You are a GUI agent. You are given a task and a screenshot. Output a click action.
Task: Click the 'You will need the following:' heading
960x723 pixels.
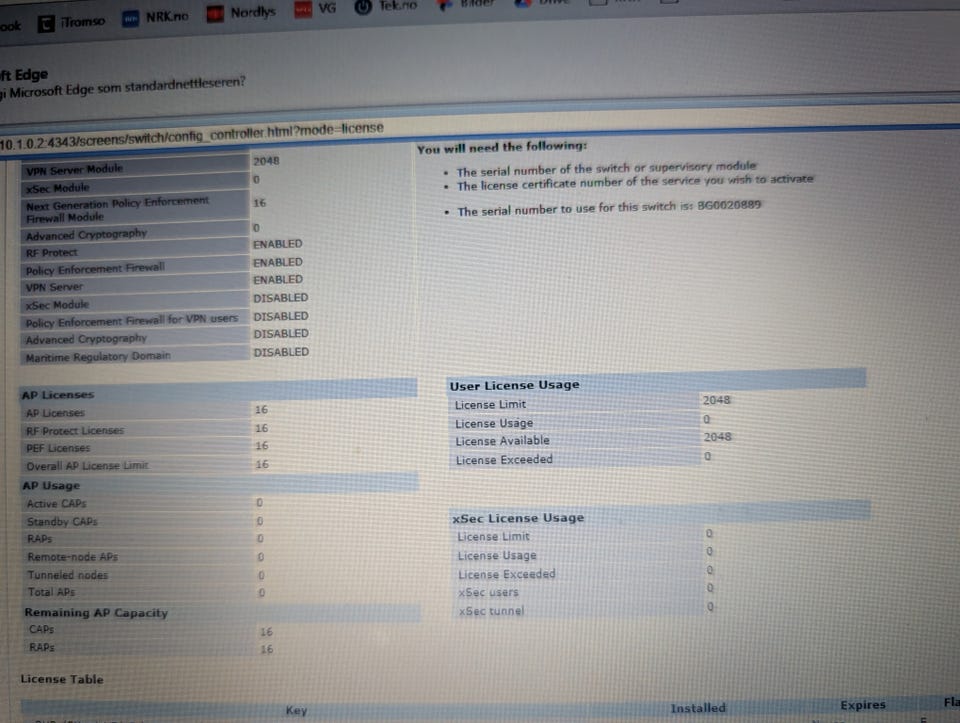502,147
